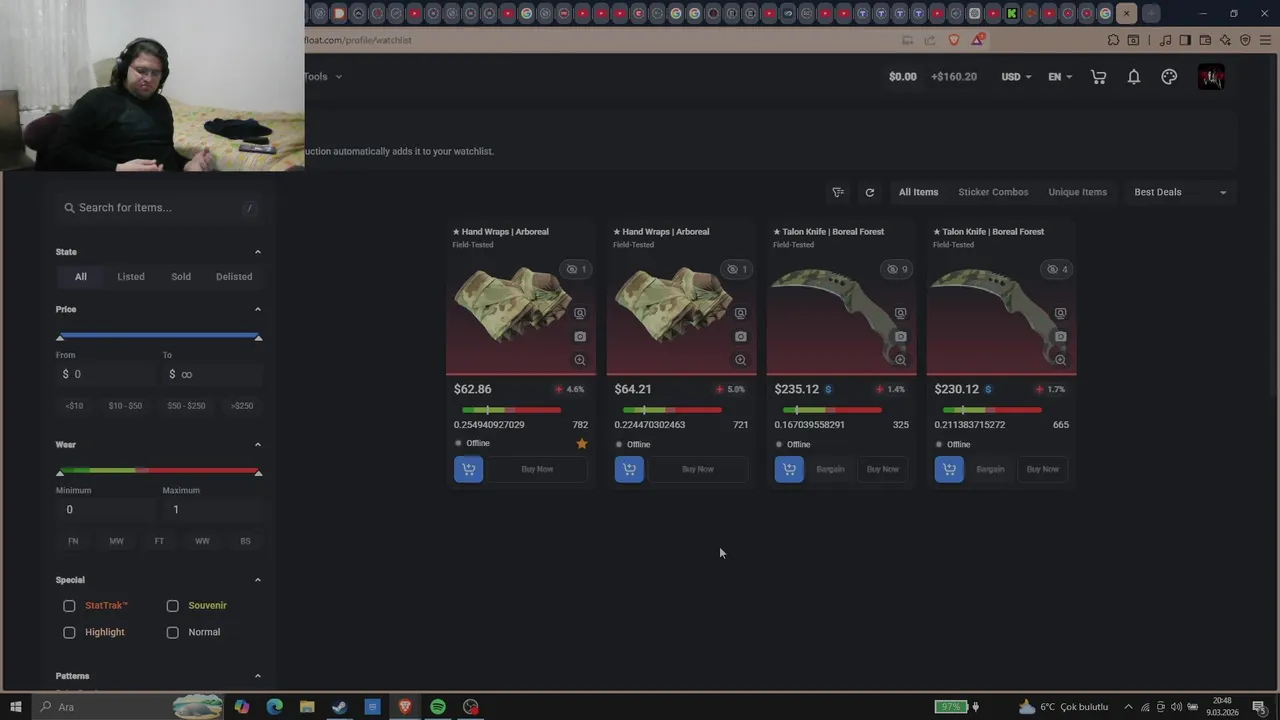This screenshot has height=720, width=1280.
Task: Inspect icon on $230.12 Talon Knife card
Action: (x=1060, y=313)
